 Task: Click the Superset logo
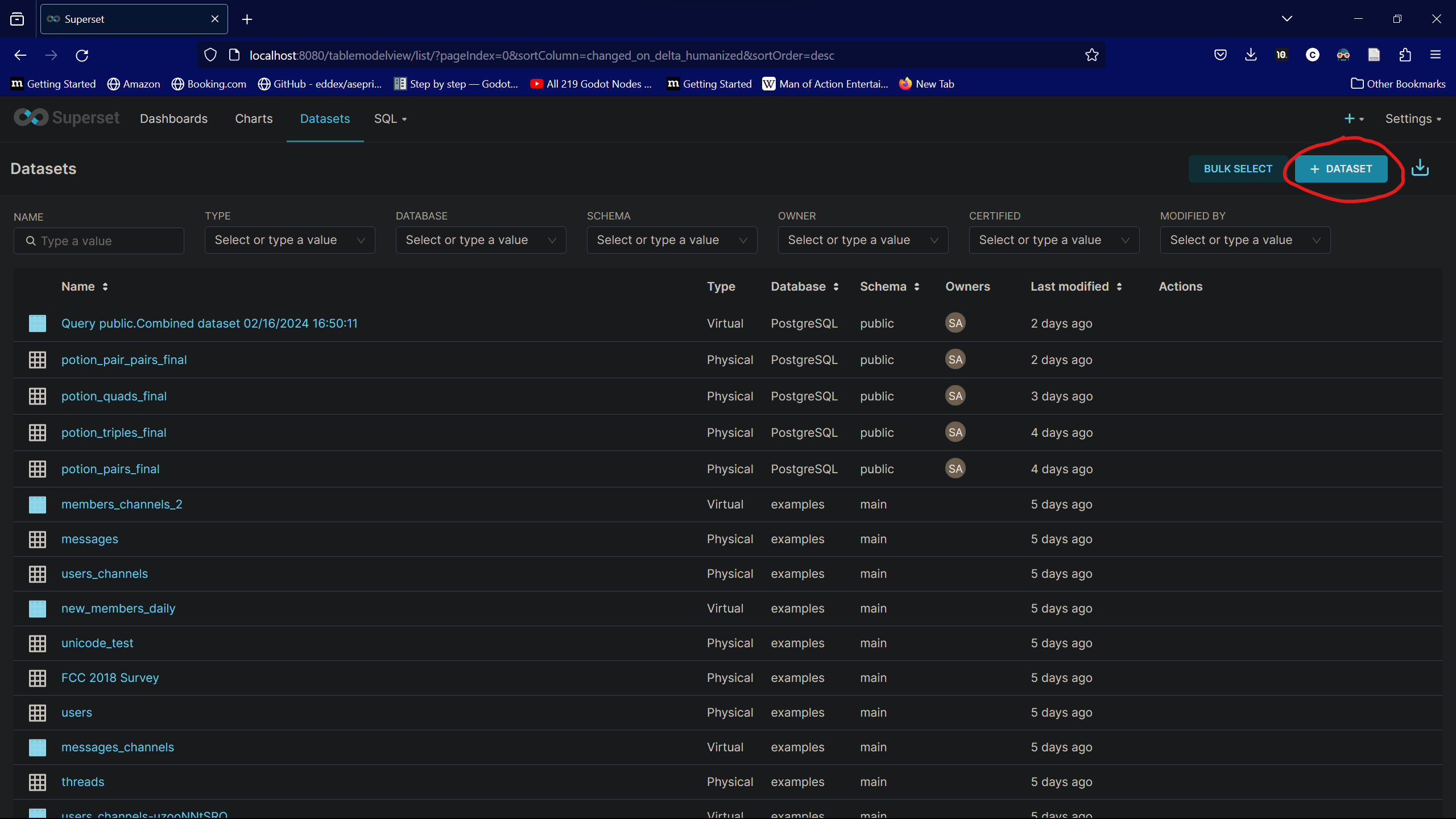(67, 118)
